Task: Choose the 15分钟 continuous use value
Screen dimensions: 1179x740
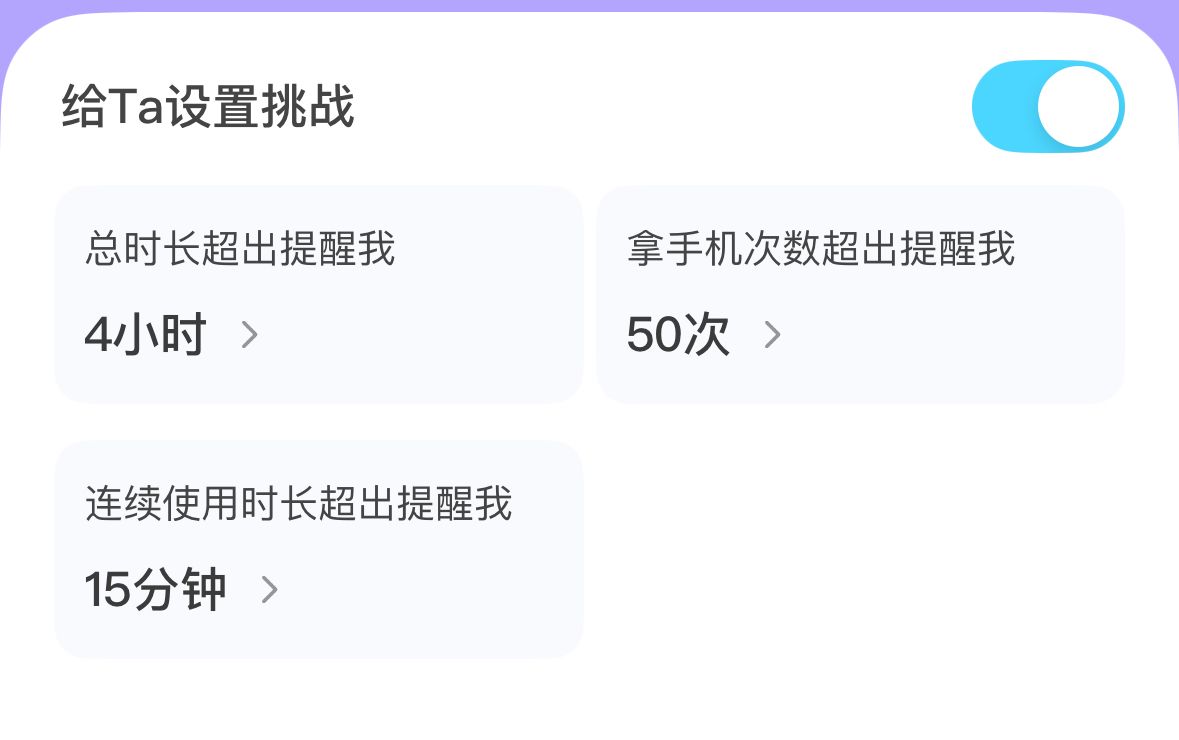Action: click(155, 590)
